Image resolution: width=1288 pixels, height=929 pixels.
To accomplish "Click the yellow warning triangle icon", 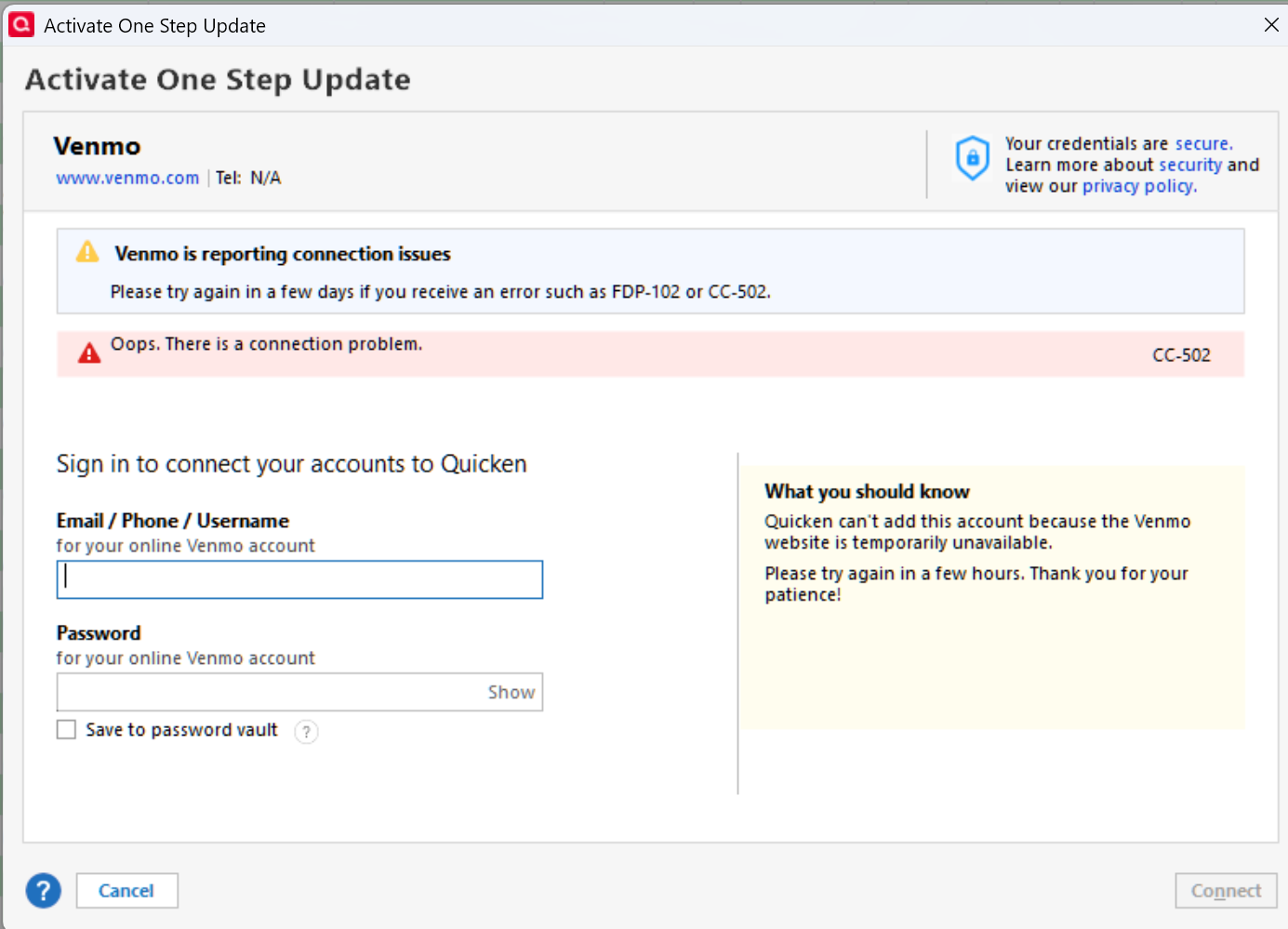I will [87, 252].
